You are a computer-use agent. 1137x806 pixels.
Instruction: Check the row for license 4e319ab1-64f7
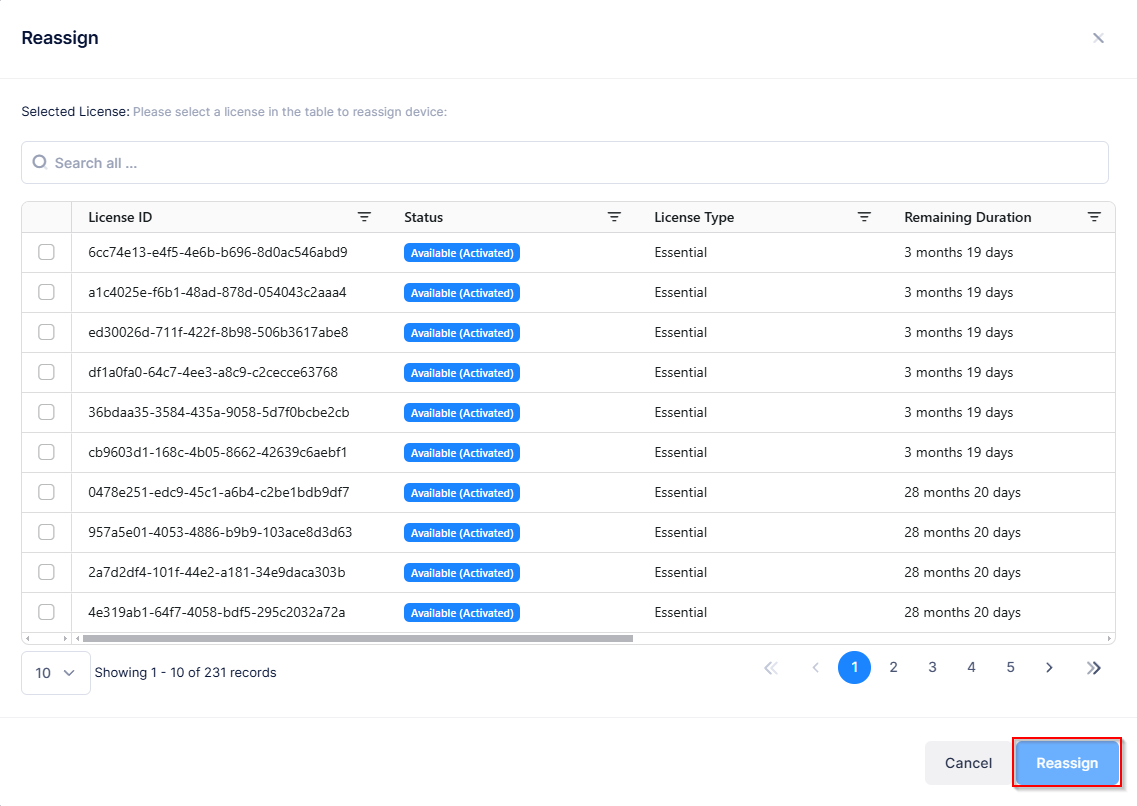46,612
